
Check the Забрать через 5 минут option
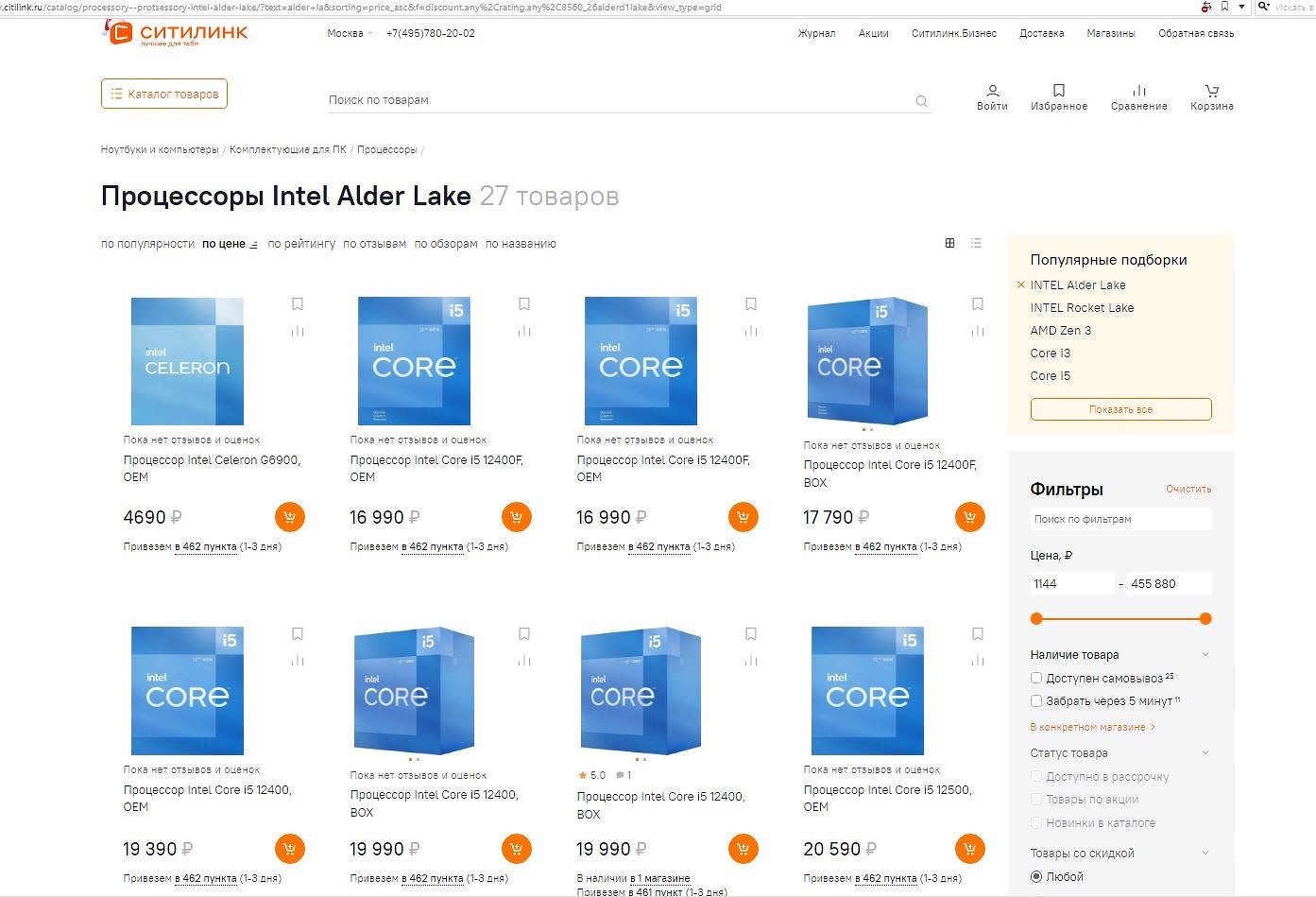(1036, 701)
